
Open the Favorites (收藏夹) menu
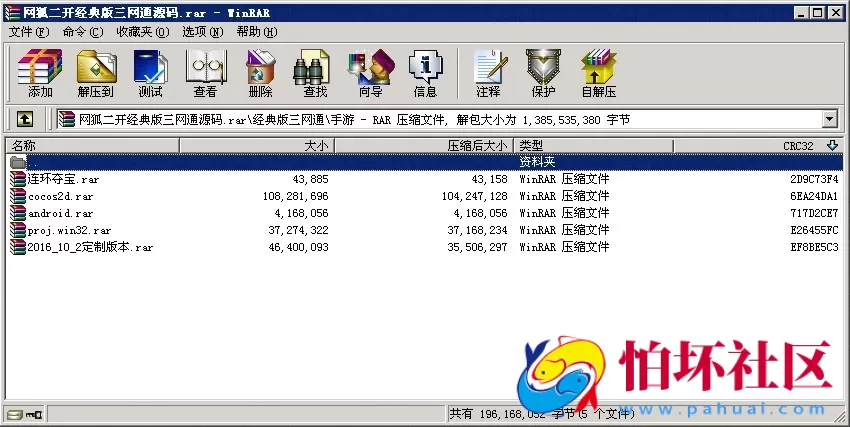click(x=143, y=32)
